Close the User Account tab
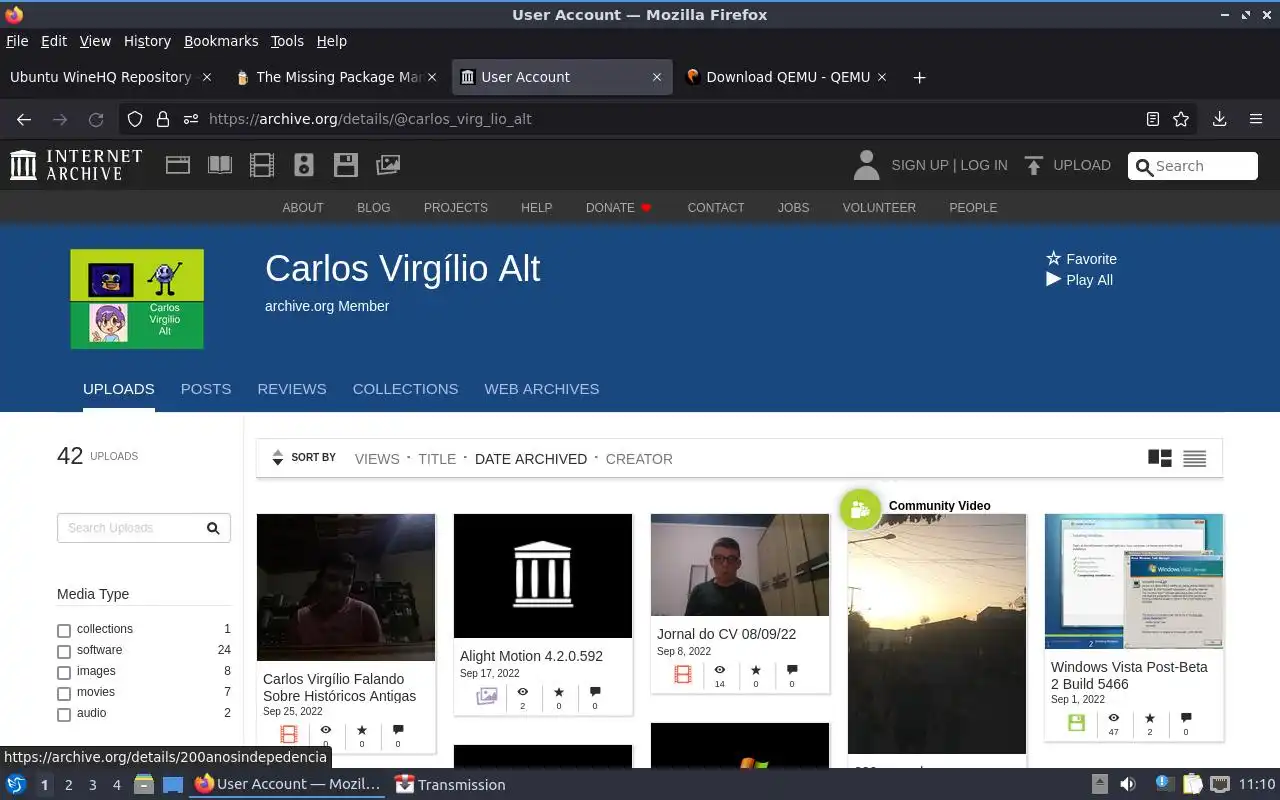Viewport: 1280px width, 800px height. click(657, 77)
